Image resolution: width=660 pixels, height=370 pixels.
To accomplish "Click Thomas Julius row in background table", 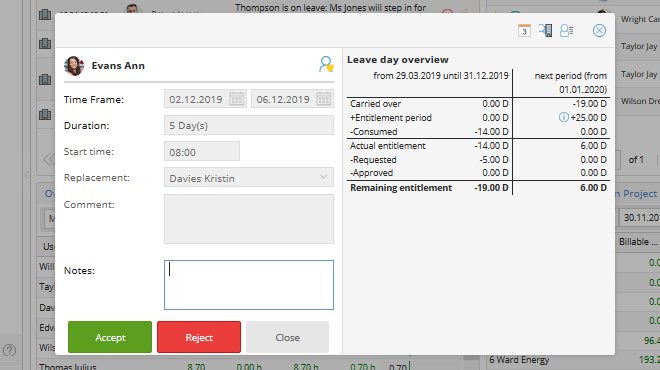I will [68, 367].
